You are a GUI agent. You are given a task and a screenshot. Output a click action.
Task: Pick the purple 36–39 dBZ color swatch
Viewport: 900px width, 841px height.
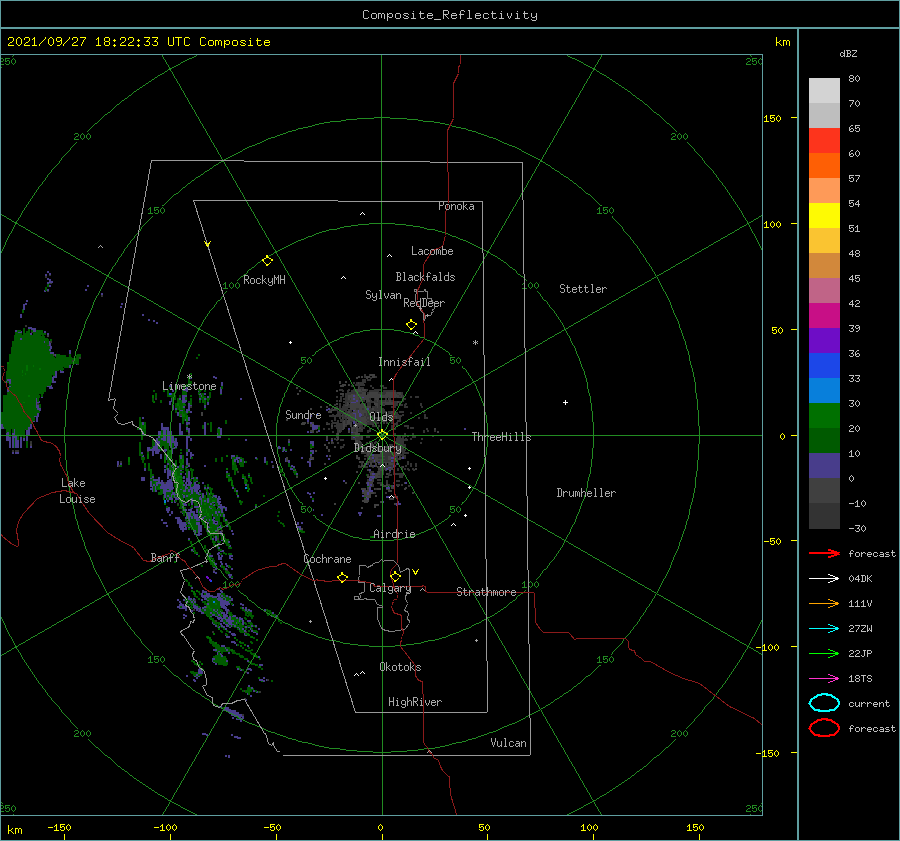click(x=824, y=341)
